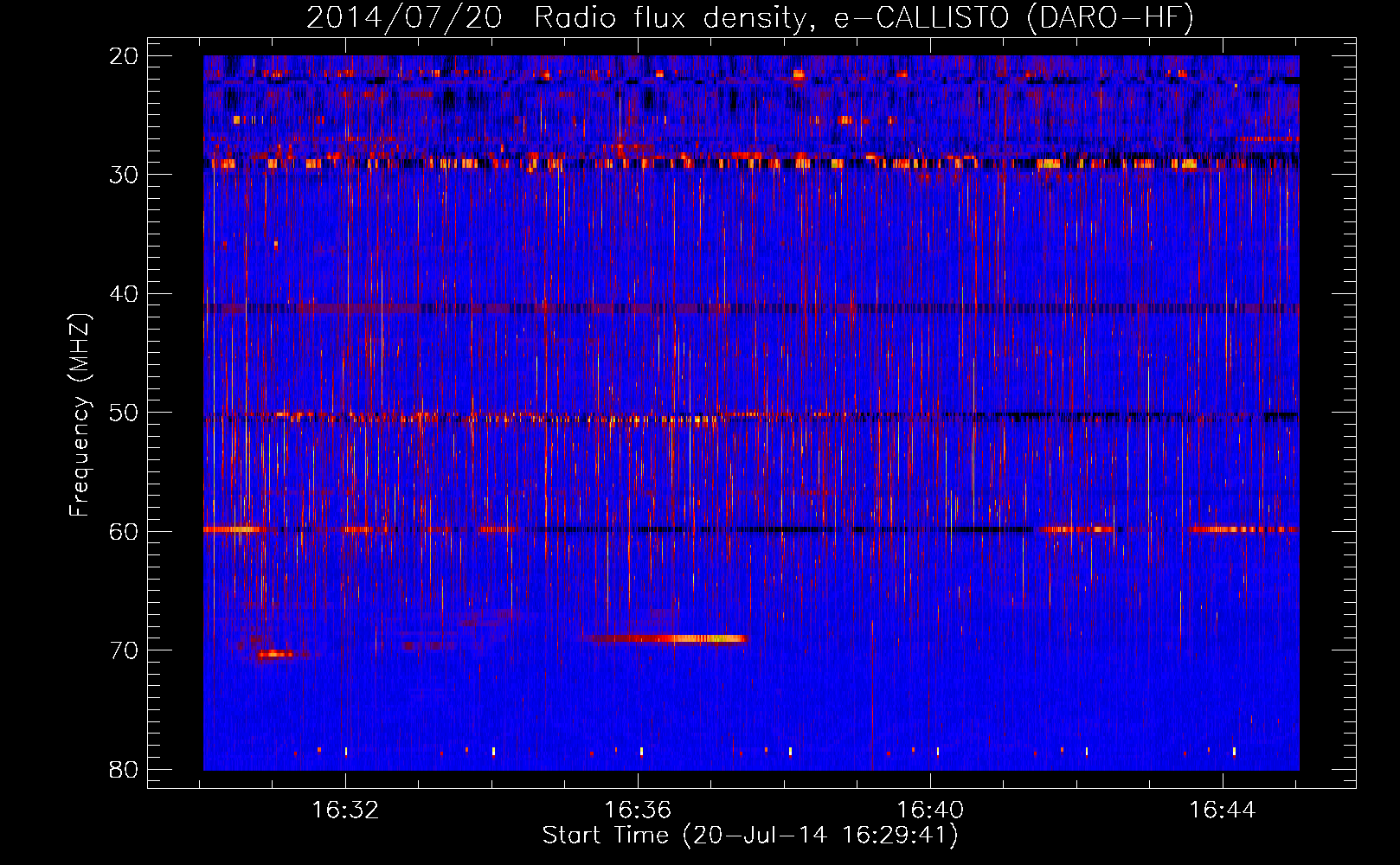Click the frequency tick label '80'
The height and width of the screenshot is (865, 1400).
pyautogui.click(x=124, y=769)
